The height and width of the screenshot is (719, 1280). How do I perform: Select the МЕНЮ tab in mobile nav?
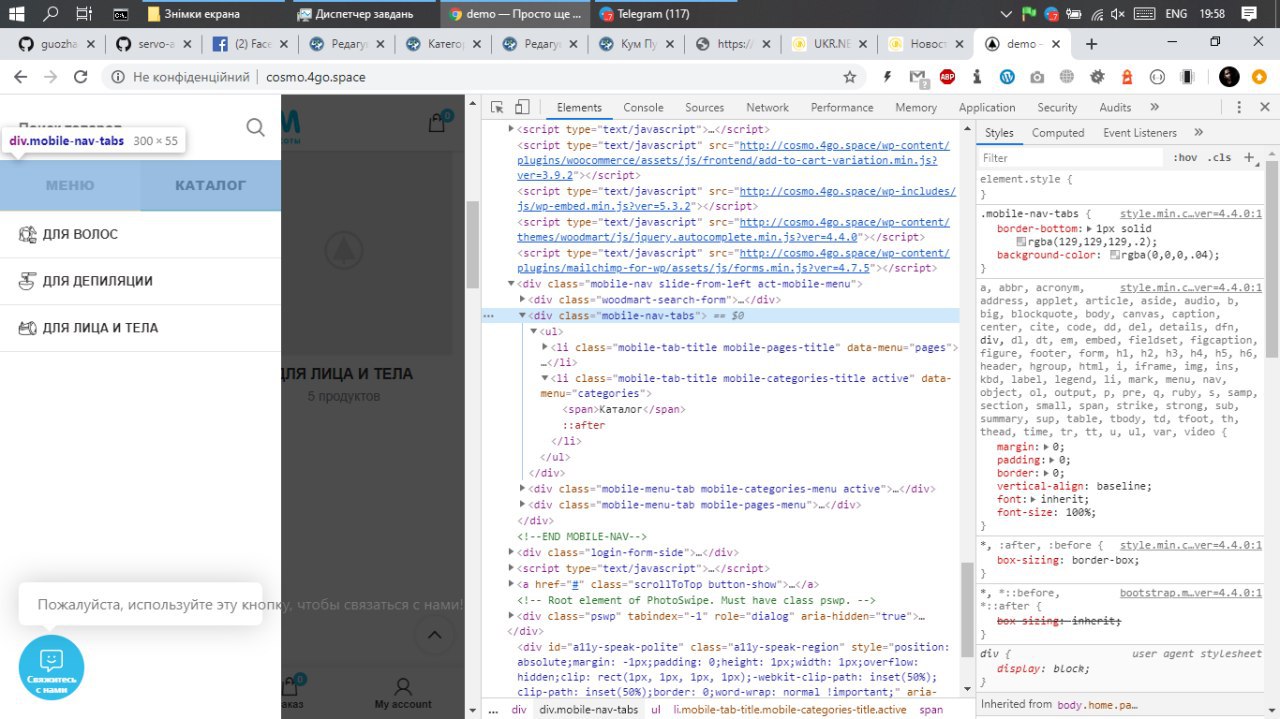tap(70, 185)
